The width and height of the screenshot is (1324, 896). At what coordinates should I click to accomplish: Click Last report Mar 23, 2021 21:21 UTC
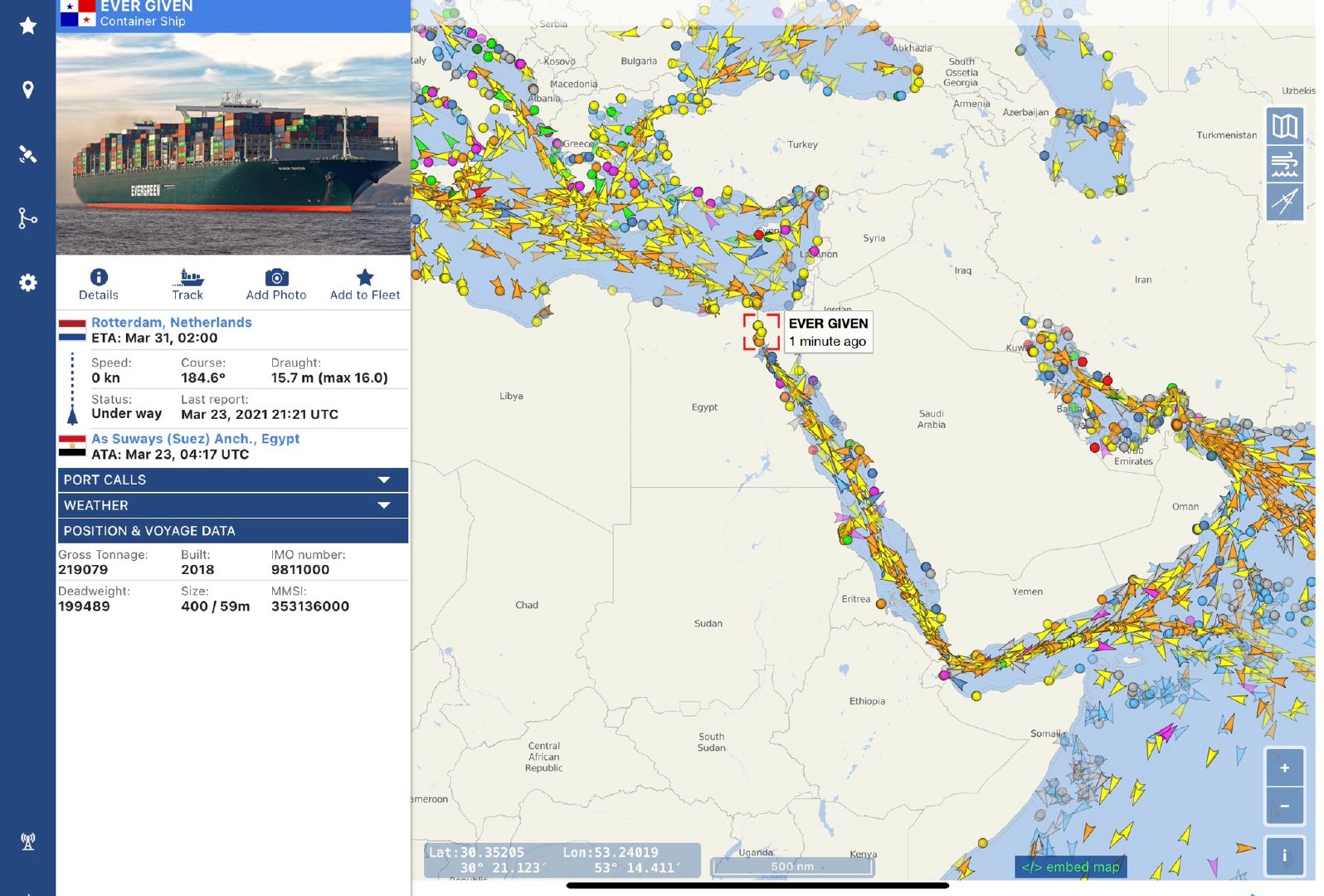pyautogui.click(x=260, y=414)
